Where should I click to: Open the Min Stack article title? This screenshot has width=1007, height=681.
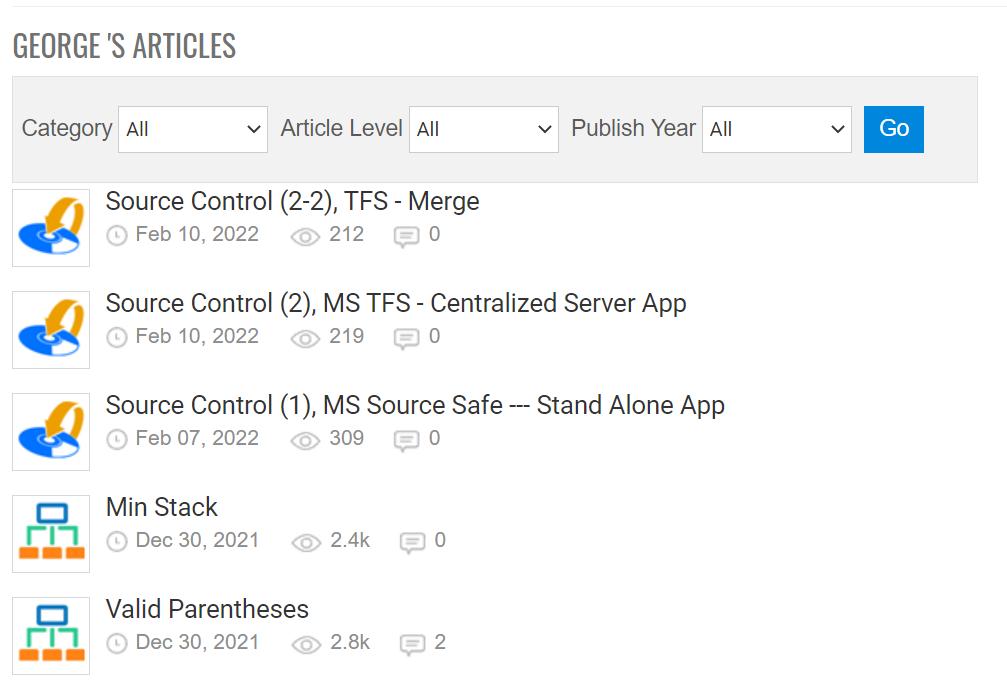[162, 508]
